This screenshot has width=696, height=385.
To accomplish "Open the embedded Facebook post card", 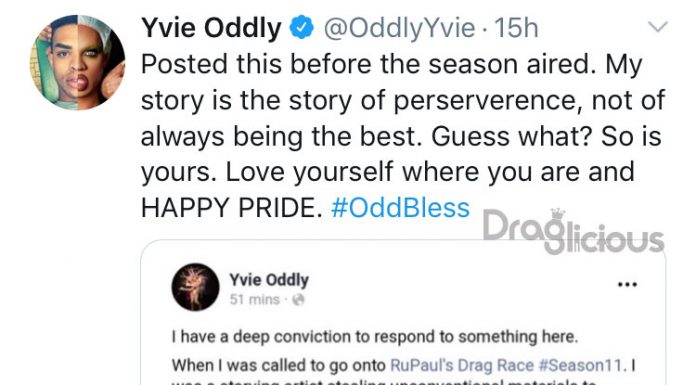I will tap(403, 313).
